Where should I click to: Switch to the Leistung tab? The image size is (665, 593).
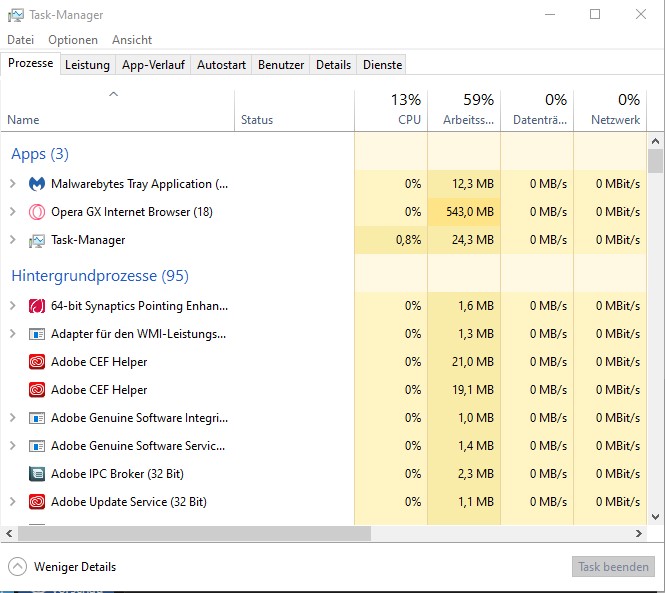click(87, 65)
